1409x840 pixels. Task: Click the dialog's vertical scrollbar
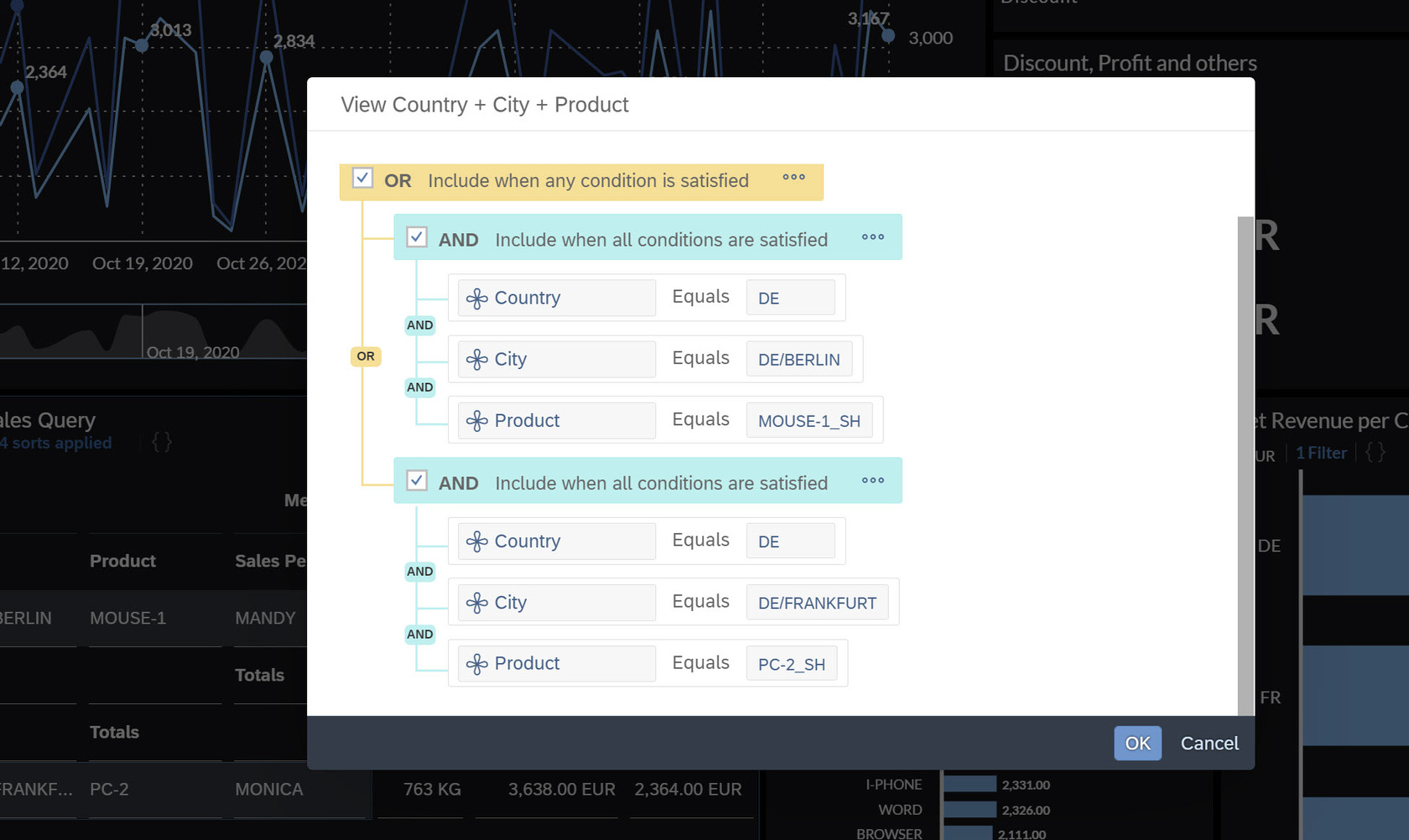1245,465
